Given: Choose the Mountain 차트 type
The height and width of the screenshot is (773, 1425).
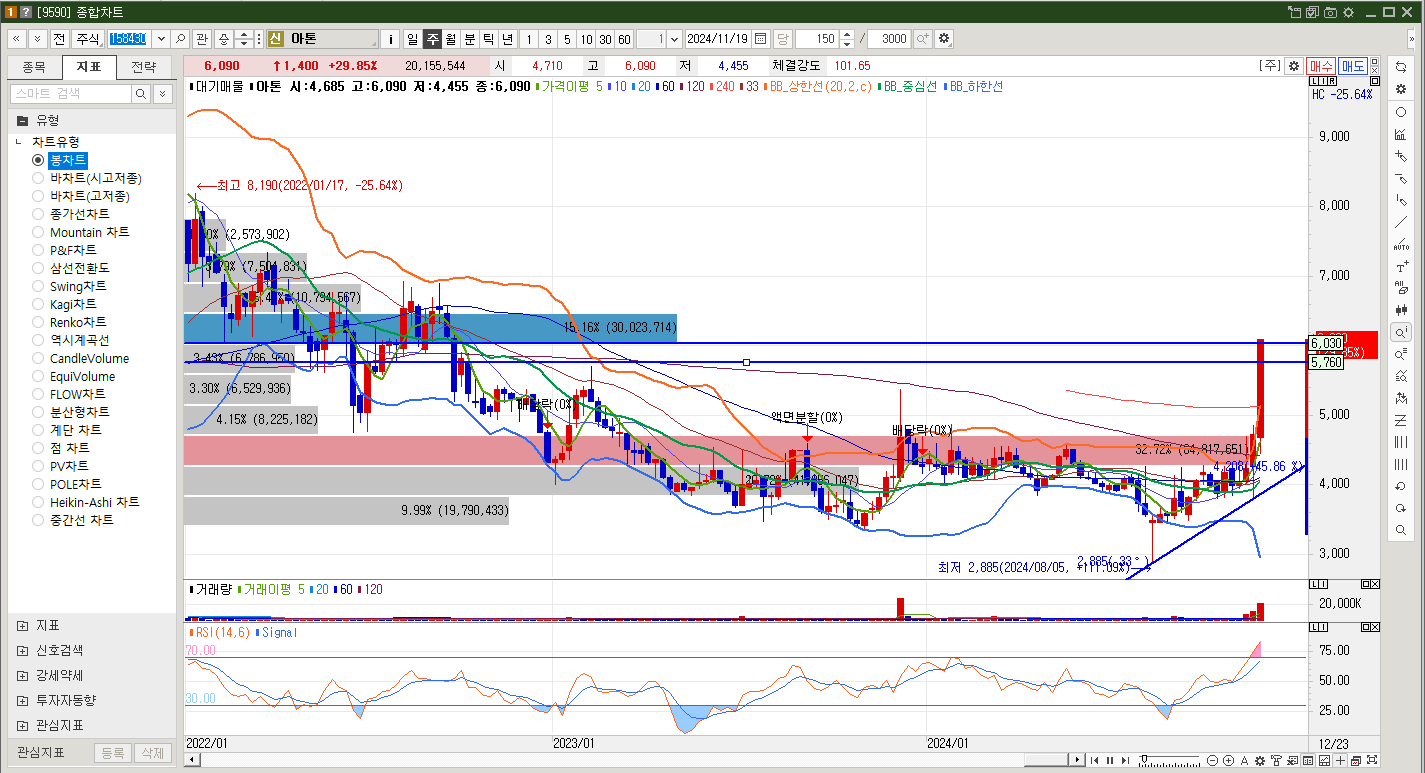Looking at the screenshot, I should click(38, 232).
